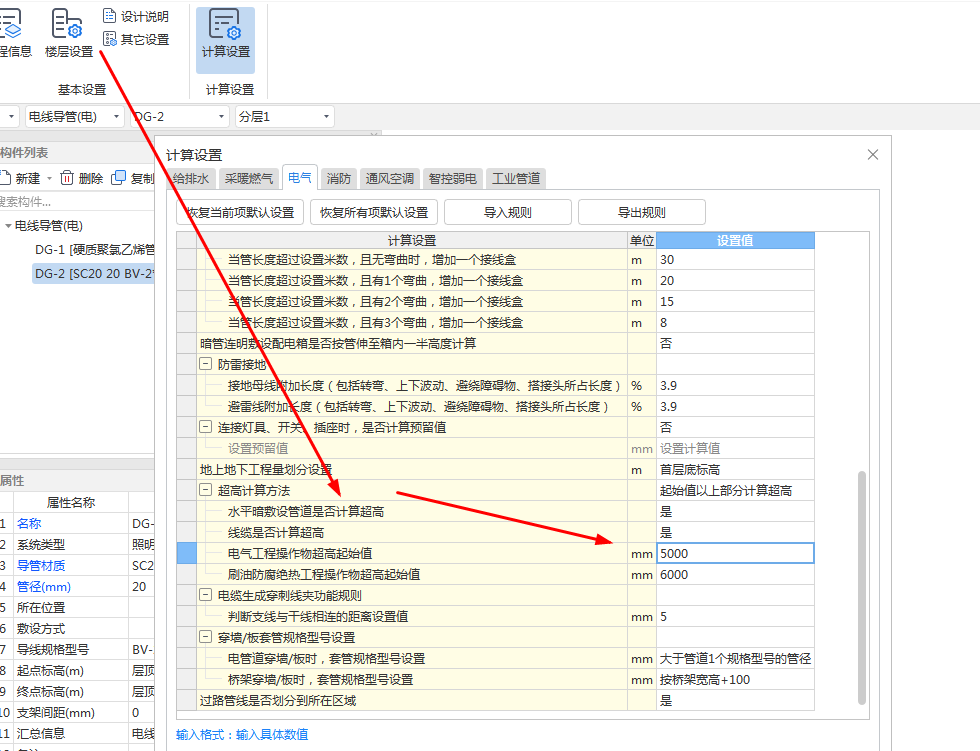Switch to 智控弱电 tab
The width and height of the screenshot is (980, 751).
tap(452, 179)
